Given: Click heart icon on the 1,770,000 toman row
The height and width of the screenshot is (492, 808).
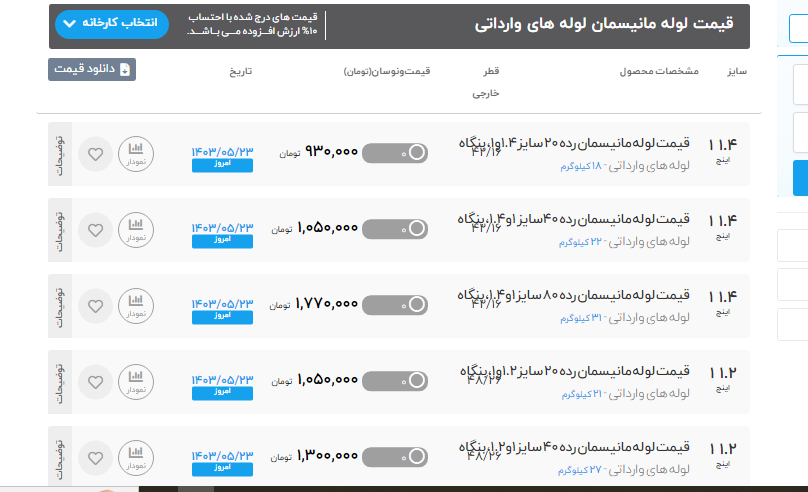Looking at the screenshot, I should pos(95,306).
